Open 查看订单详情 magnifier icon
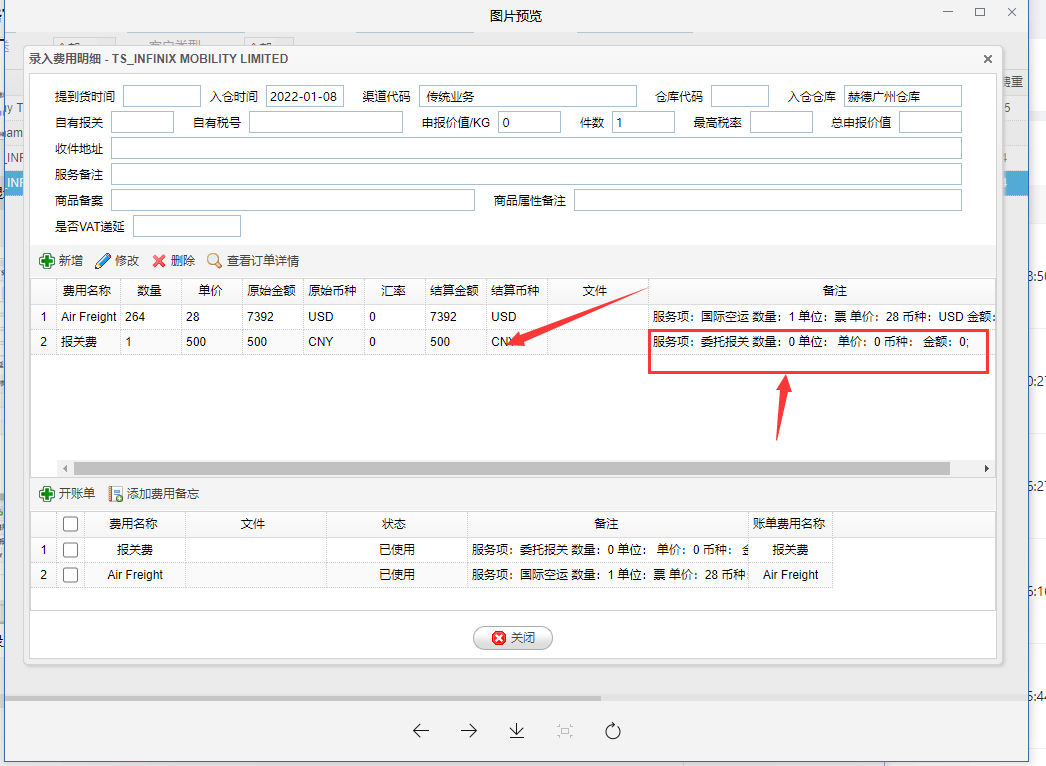Image resolution: width=1046 pixels, height=766 pixels. tap(214, 261)
